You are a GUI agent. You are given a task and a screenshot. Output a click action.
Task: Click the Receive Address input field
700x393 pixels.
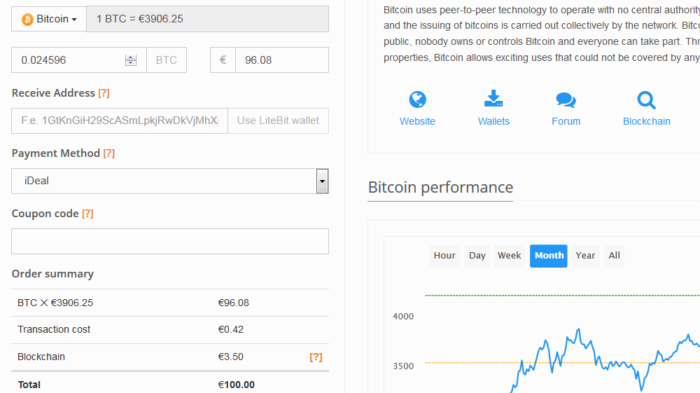point(120,121)
